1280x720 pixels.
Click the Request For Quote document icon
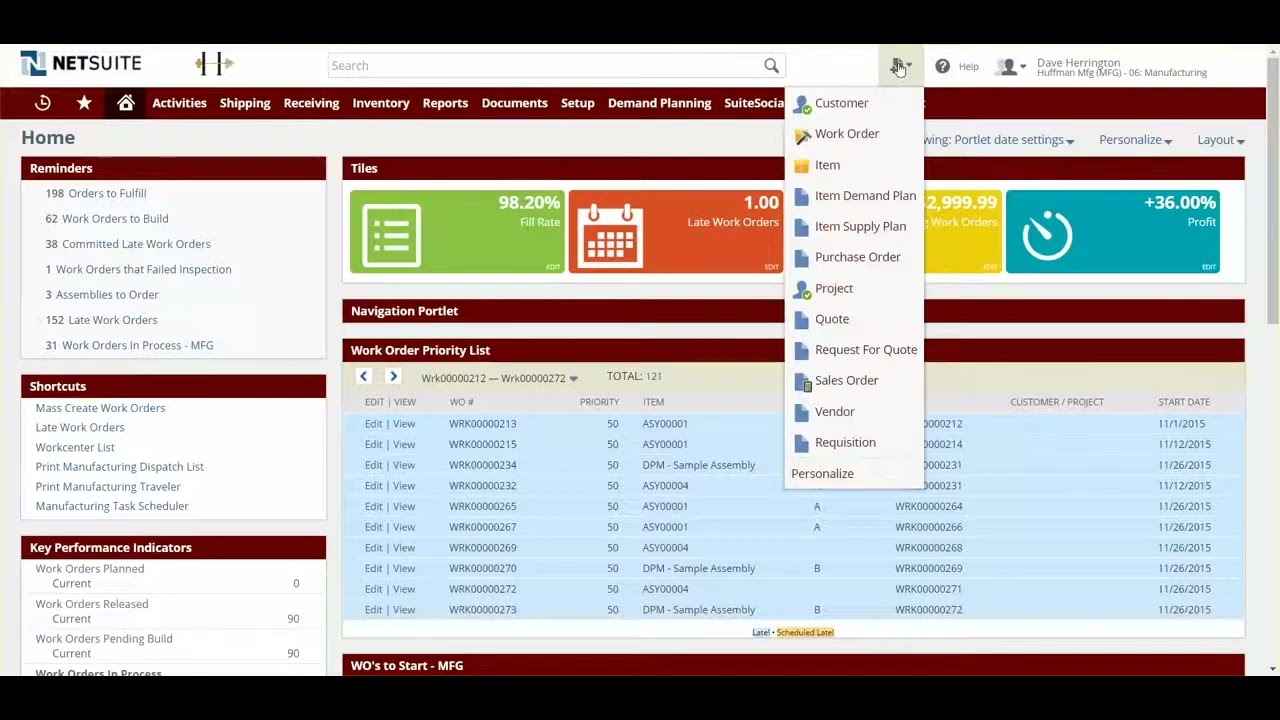[801, 351]
